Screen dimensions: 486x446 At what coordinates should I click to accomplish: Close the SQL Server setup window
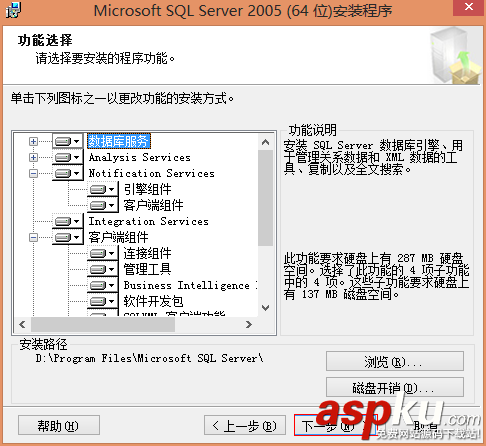point(468,7)
